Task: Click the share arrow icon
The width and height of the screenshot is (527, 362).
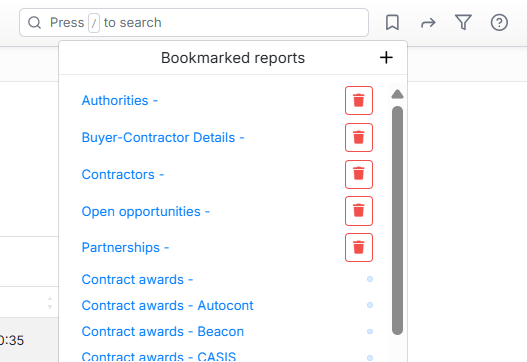Action: [x=428, y=23]
